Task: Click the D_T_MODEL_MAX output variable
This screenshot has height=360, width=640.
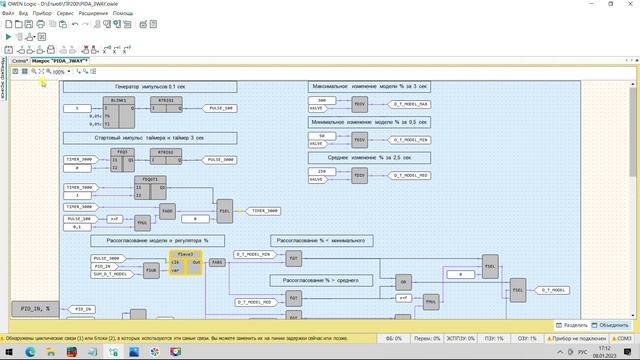Action: [x=409, y=104]
